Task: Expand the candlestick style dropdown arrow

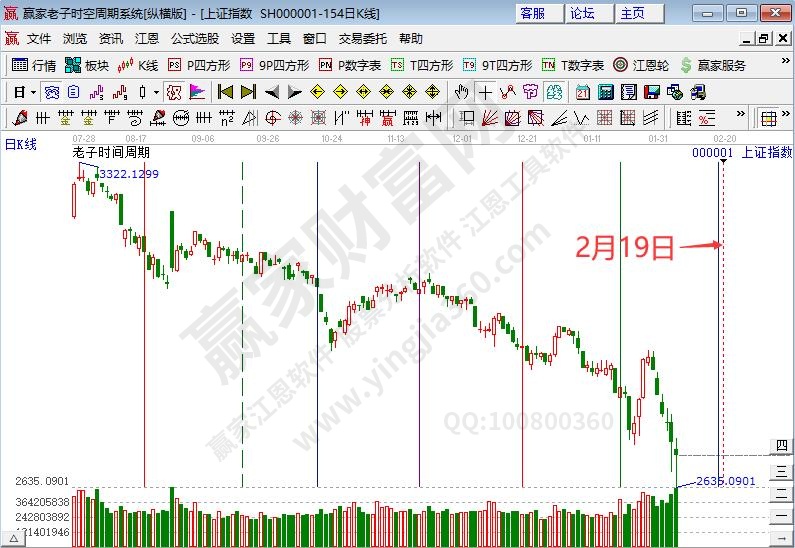Action: [157, 93]
